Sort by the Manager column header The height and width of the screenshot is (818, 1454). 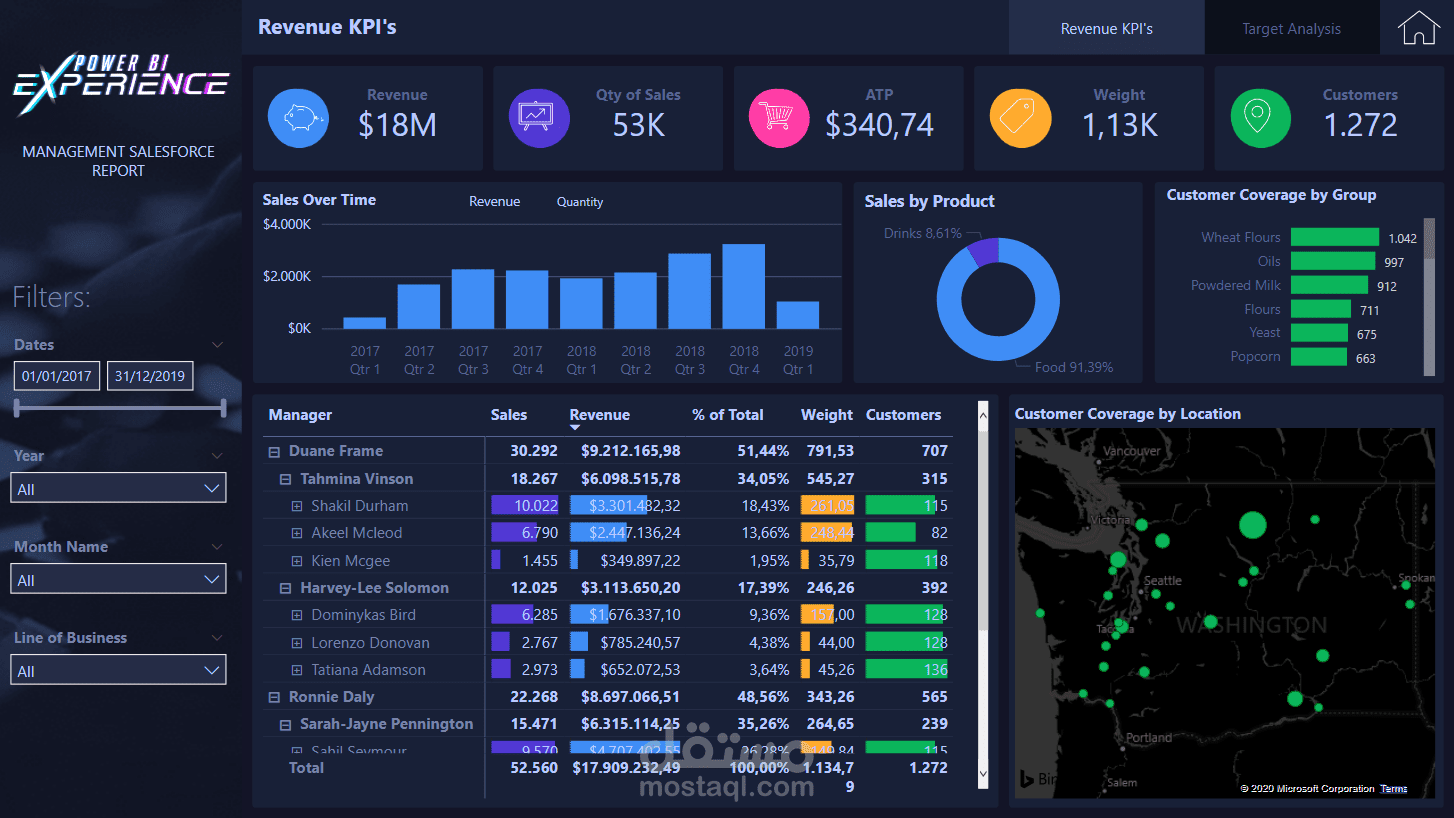tap(300, 415)
